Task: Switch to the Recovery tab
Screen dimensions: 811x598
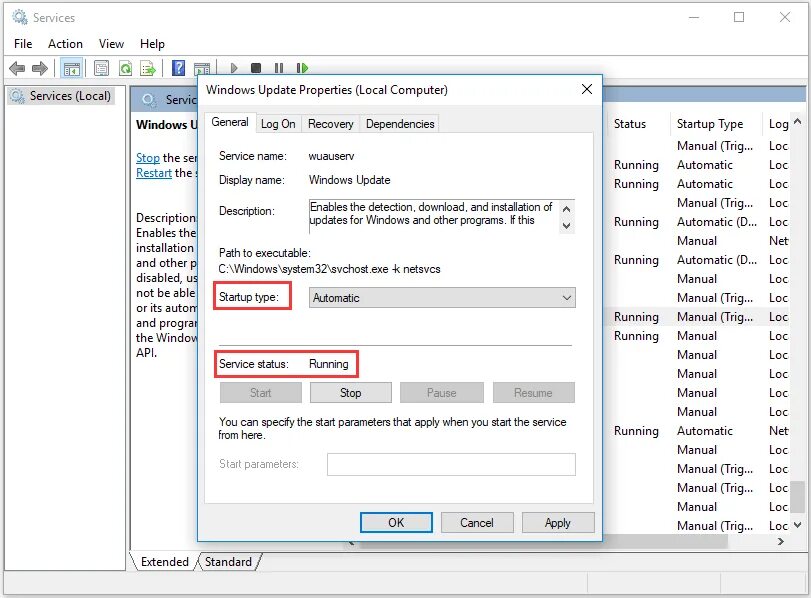Action: pyautogui.click(x=331, y=124)
